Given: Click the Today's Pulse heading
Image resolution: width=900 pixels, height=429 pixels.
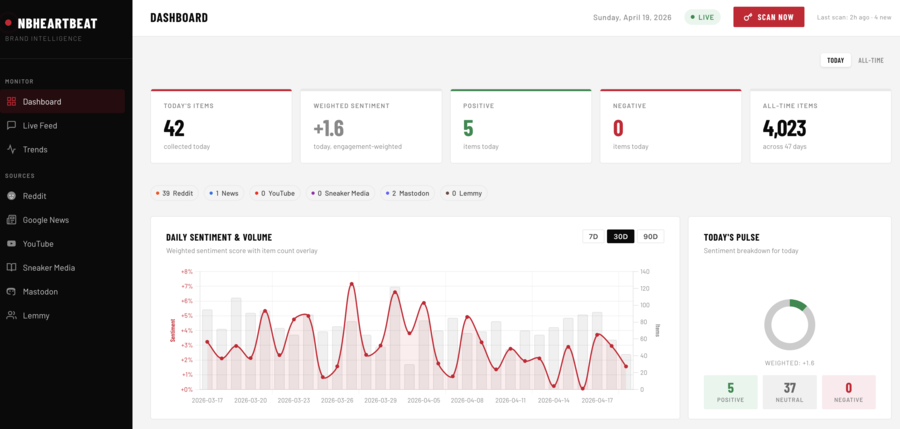Looking at the screenshot, I should (x=732, y=237).
